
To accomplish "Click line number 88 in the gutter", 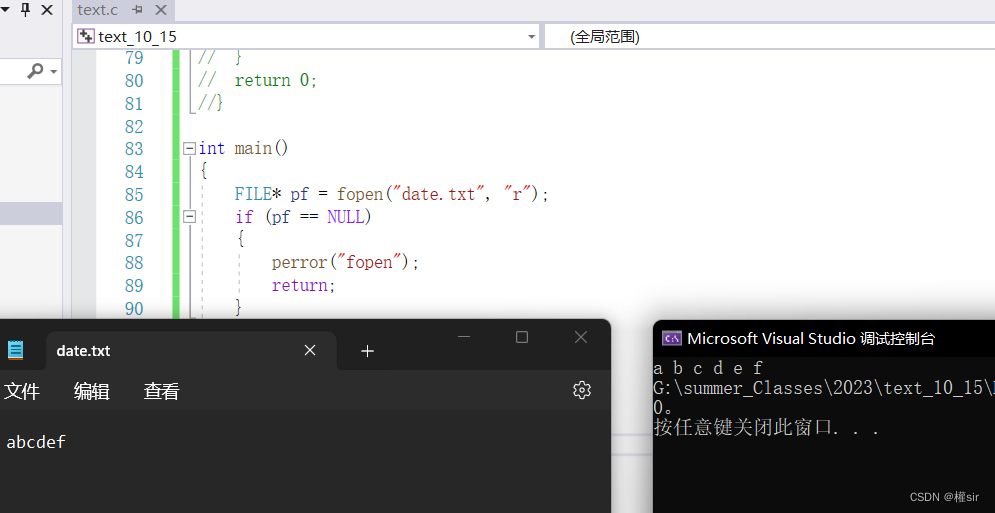I will pos(134,263).
